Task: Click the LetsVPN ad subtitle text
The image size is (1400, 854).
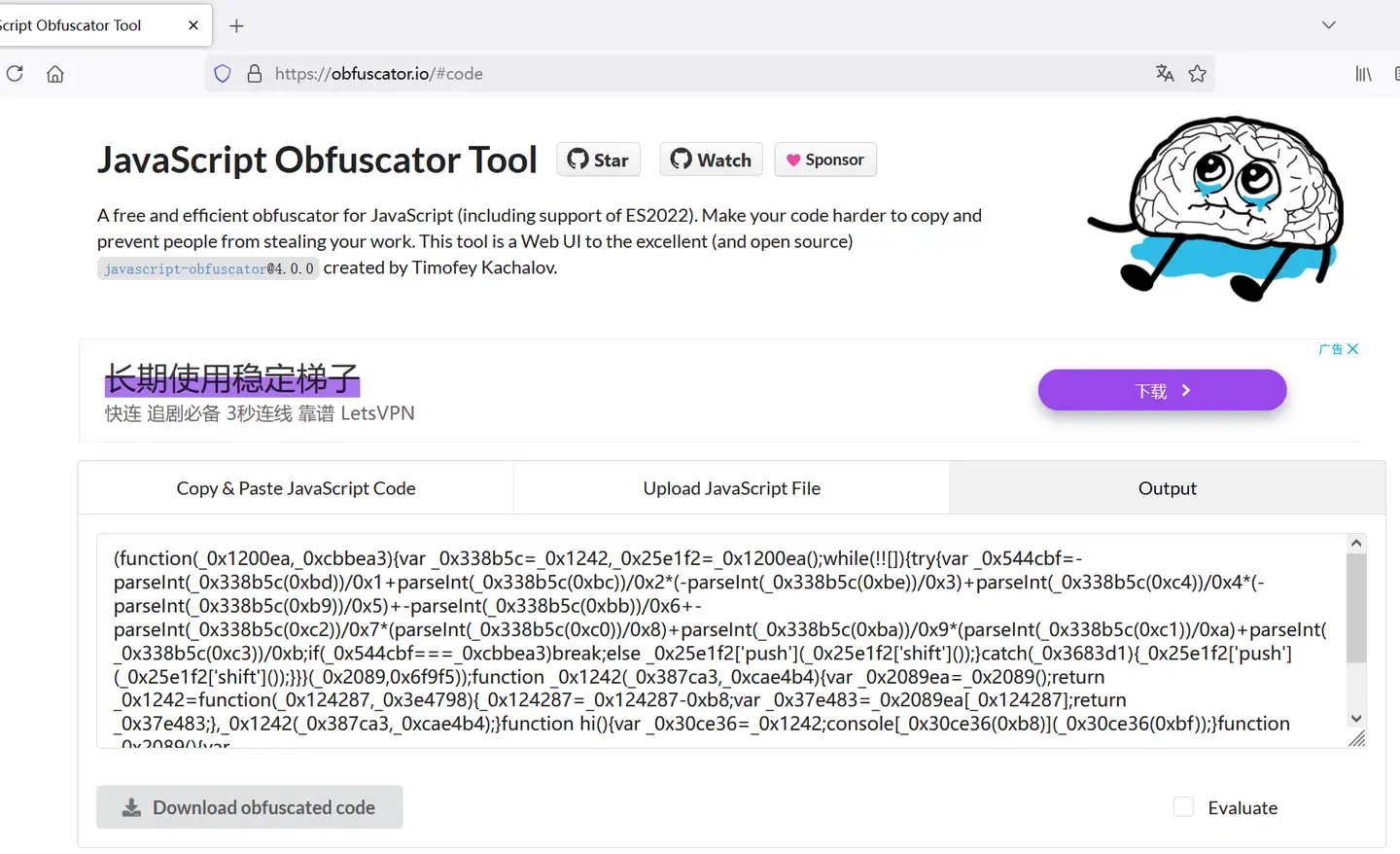Action: click(x=260, y=413)
